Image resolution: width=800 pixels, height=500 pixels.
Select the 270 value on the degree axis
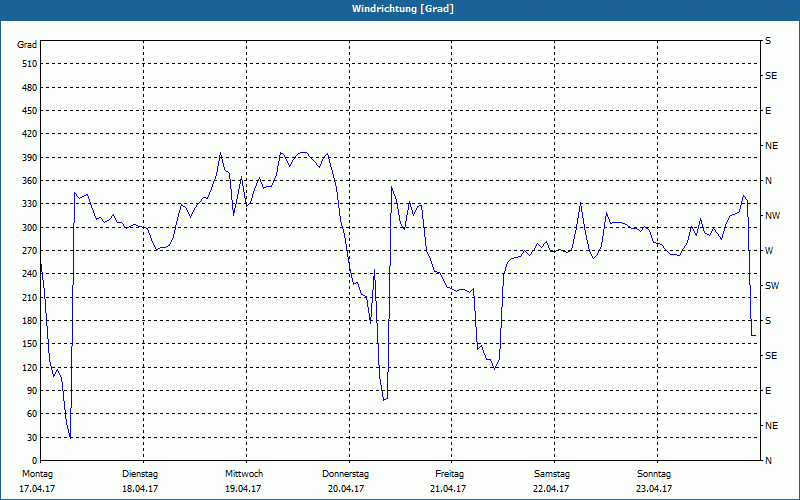30,251
